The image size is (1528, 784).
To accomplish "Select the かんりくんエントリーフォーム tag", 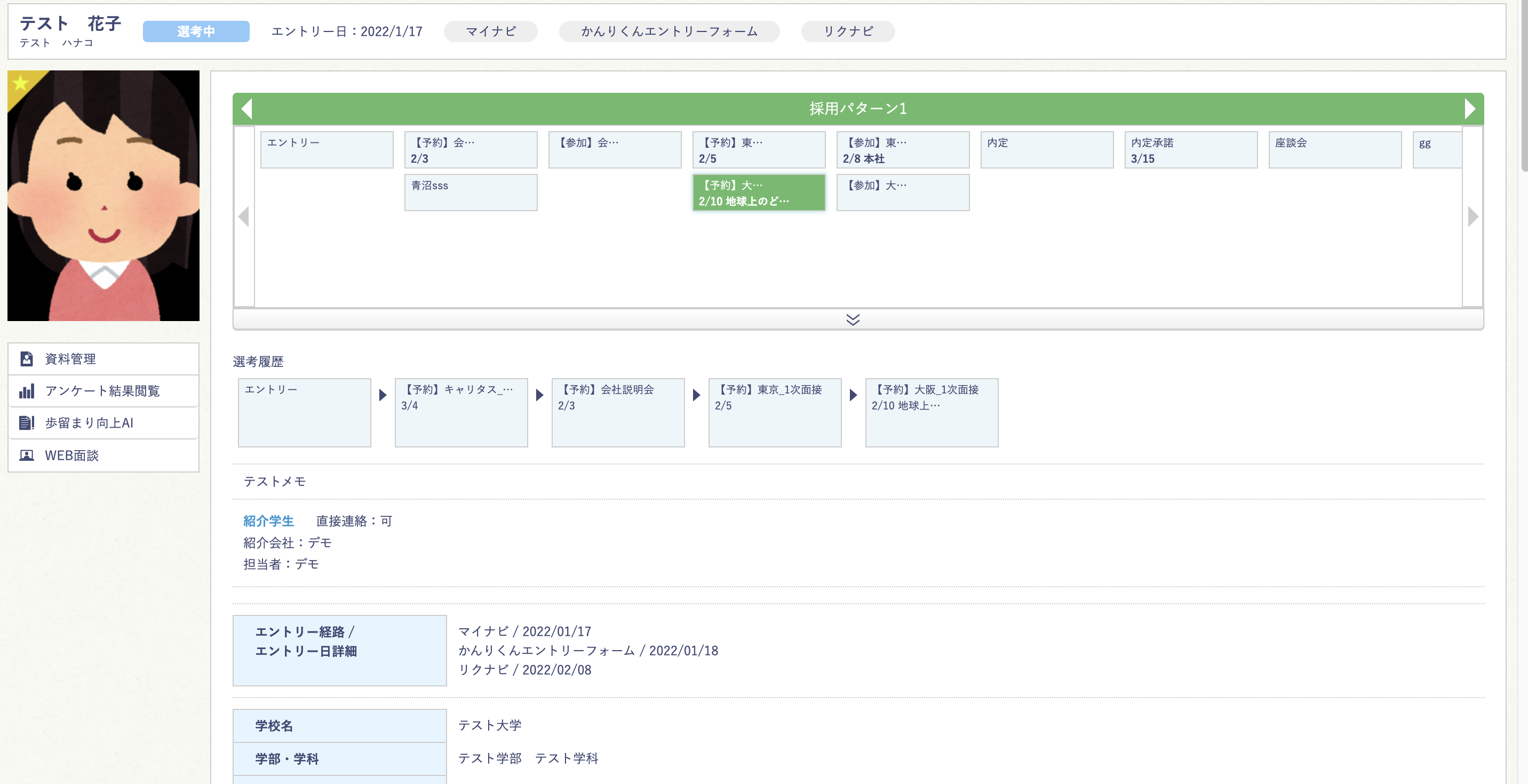I will (x=668, y=31).
